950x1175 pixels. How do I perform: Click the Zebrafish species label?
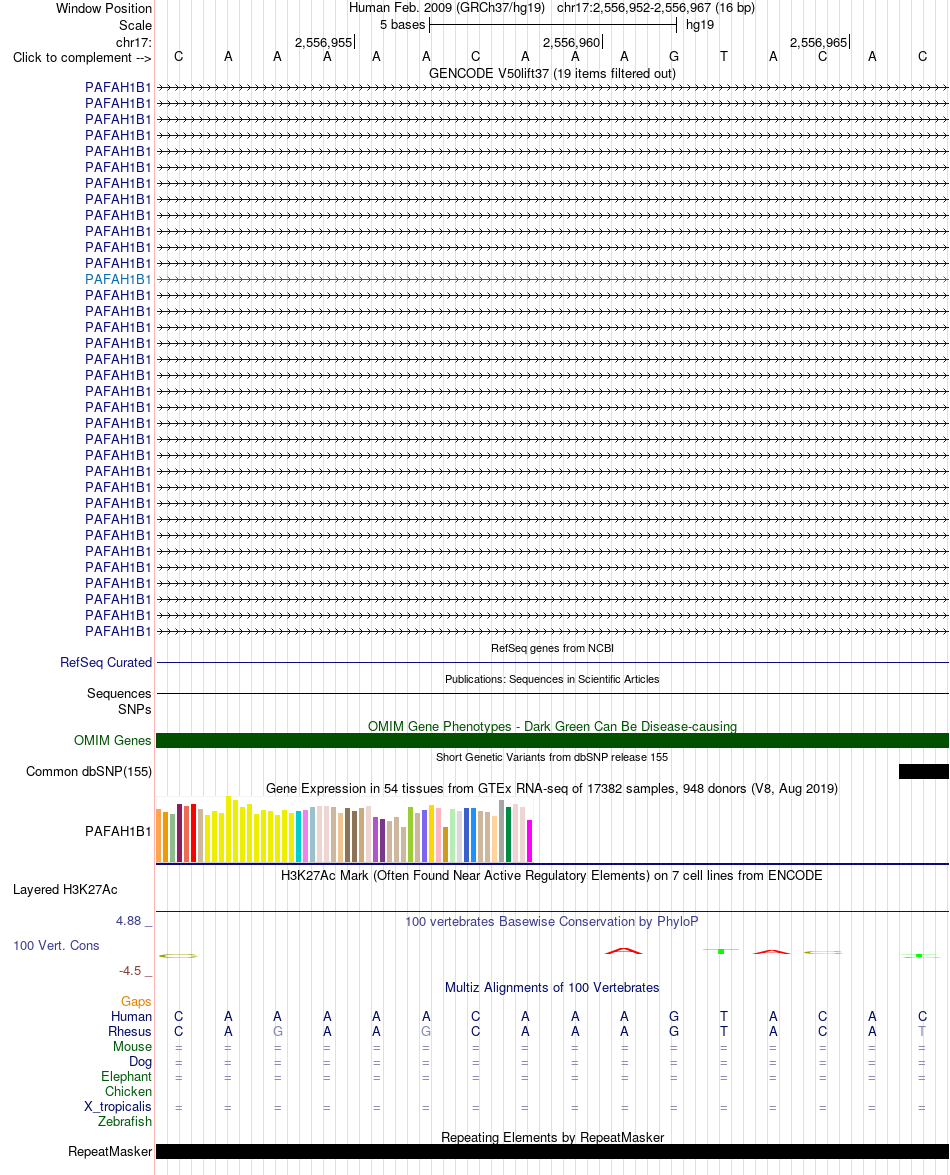(x=124, y=1122)
